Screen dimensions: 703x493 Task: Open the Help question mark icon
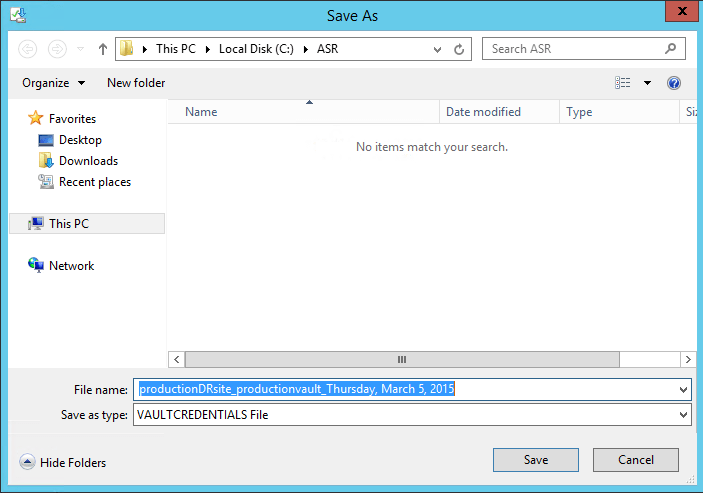(674, 83)
